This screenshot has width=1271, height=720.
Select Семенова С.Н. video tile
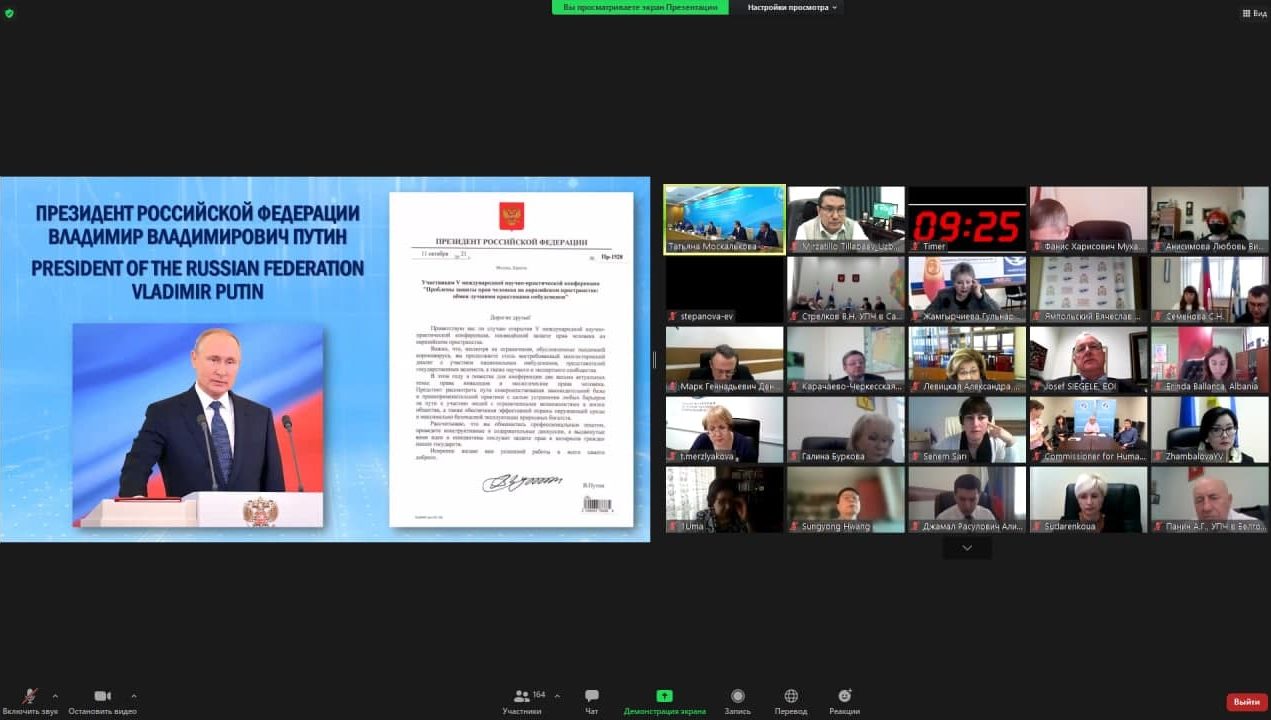tap(1210, 289)
